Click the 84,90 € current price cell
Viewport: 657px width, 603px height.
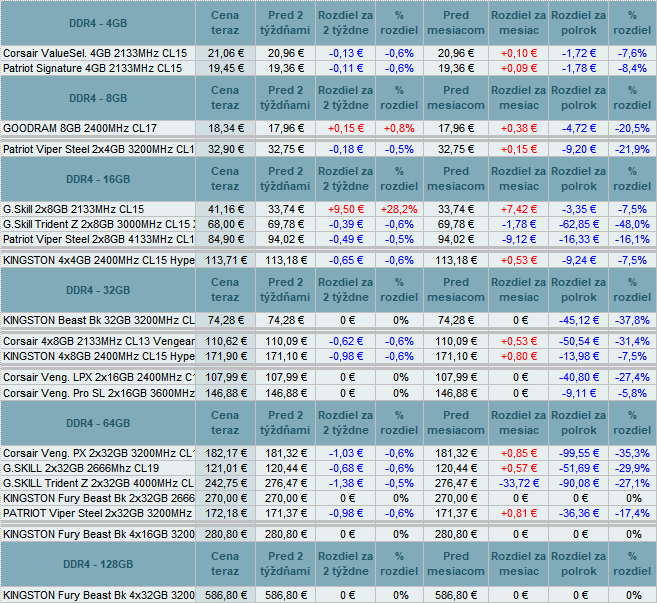[x=225, y=240]
